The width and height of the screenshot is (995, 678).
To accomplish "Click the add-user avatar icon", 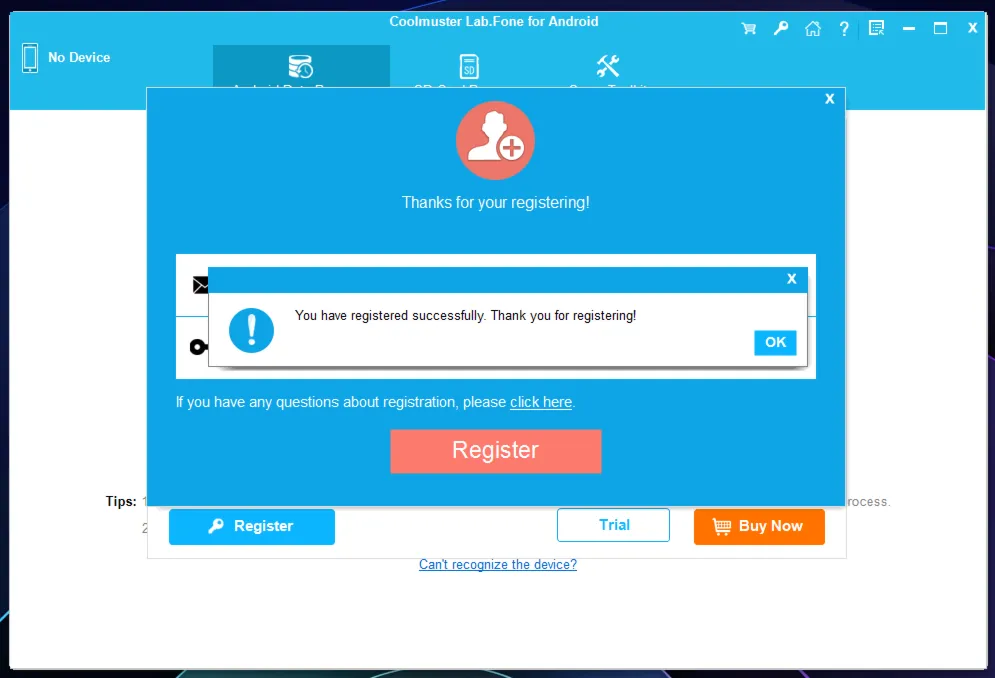I will point(495,140).
